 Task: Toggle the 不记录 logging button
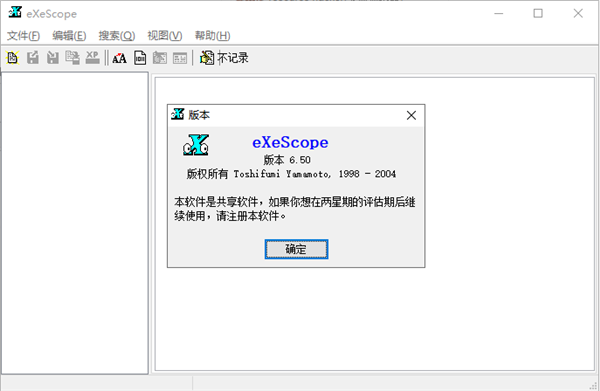coord(224,58)
